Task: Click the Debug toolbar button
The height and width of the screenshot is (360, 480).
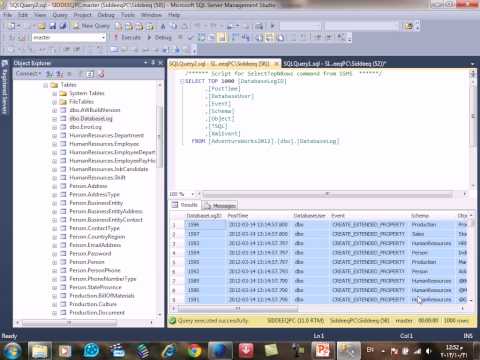Action: click(x=159, y=37)
